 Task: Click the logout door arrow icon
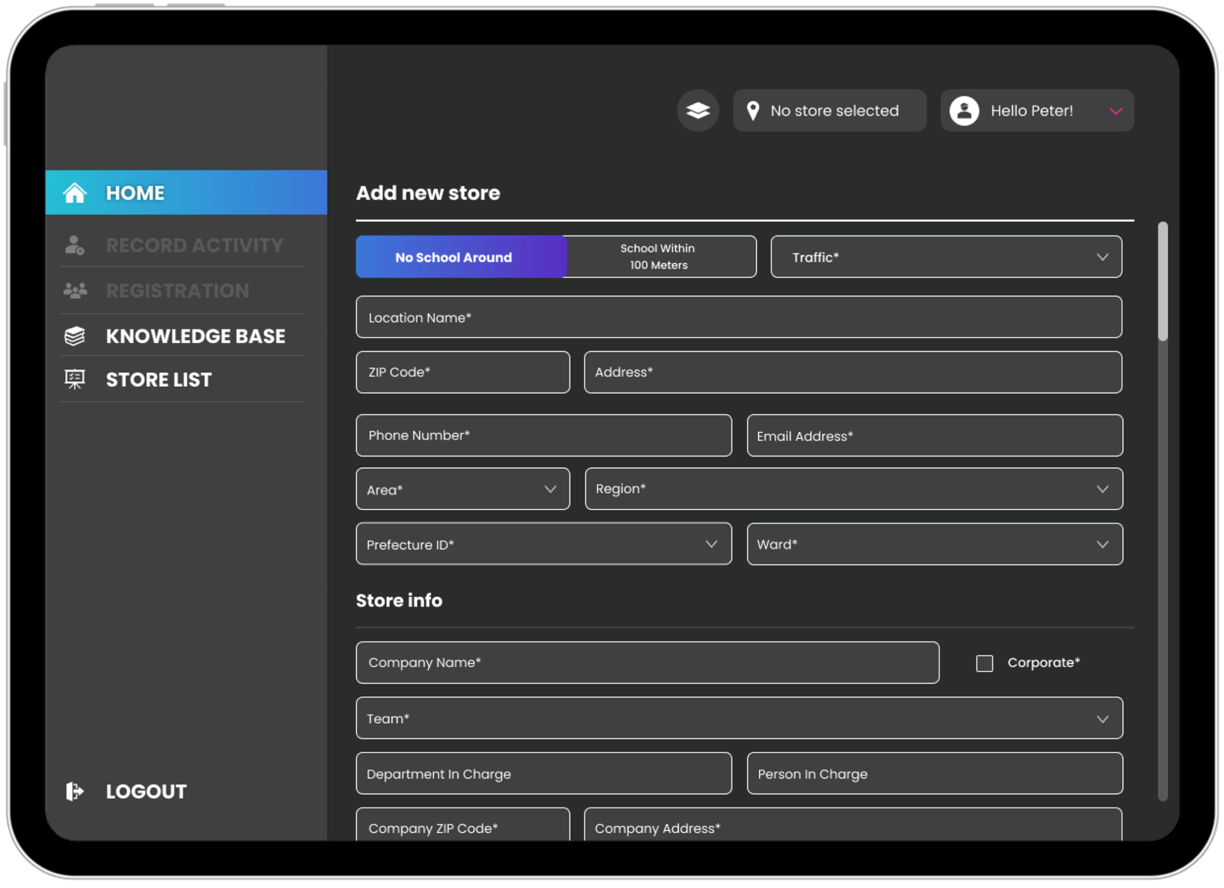click(75, 791)
